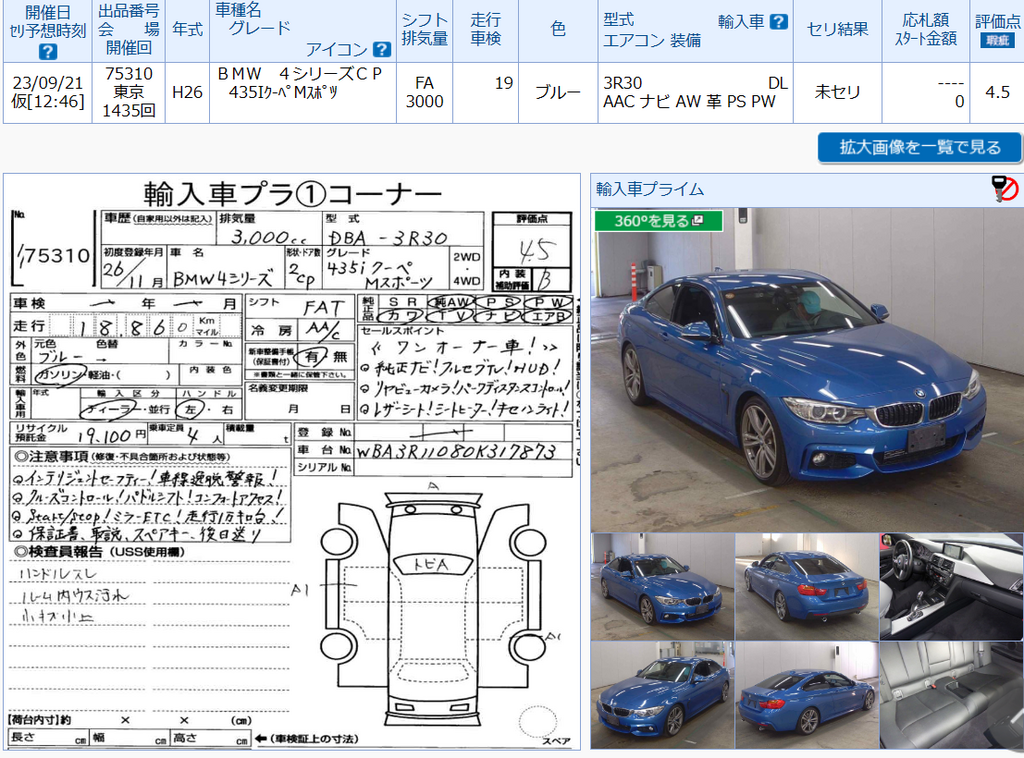Click the help icon next to 輸入車
The width and height of the screenshot is (1024, 758).
pos(778,22)
